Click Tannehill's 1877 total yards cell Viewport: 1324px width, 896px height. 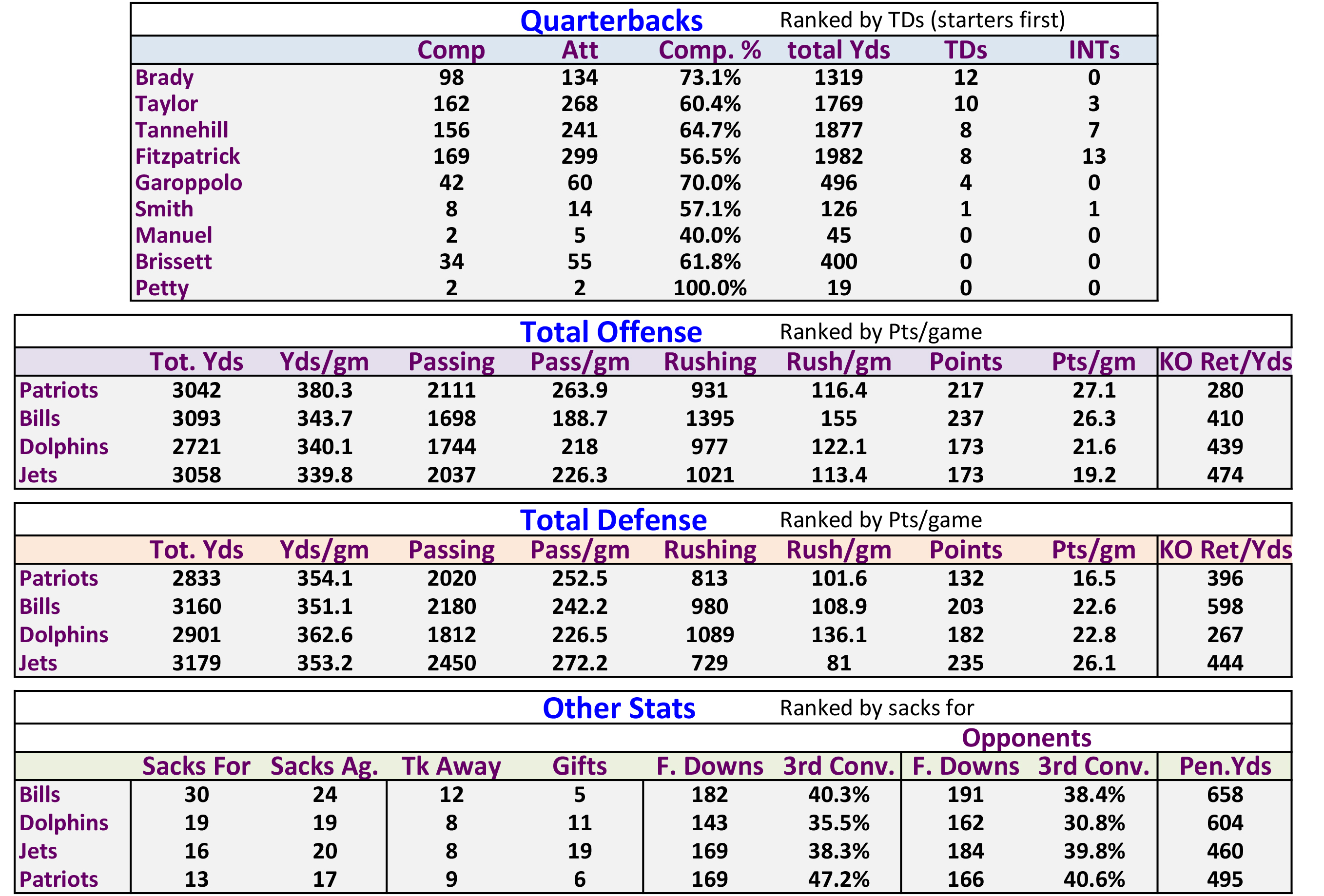click(x=838, y=130)
